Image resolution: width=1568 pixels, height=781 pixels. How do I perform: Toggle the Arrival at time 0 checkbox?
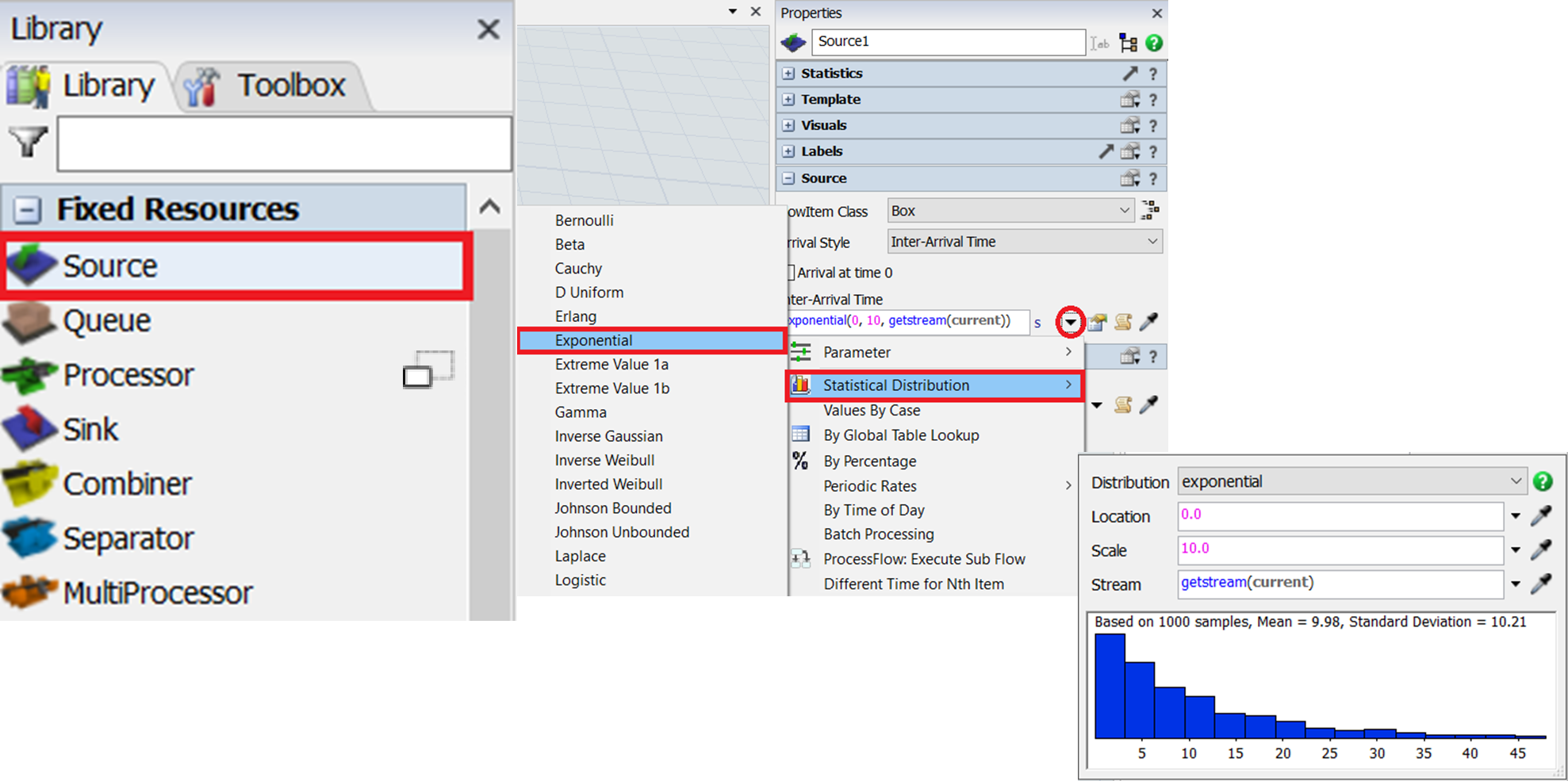(x=791, y=273)
